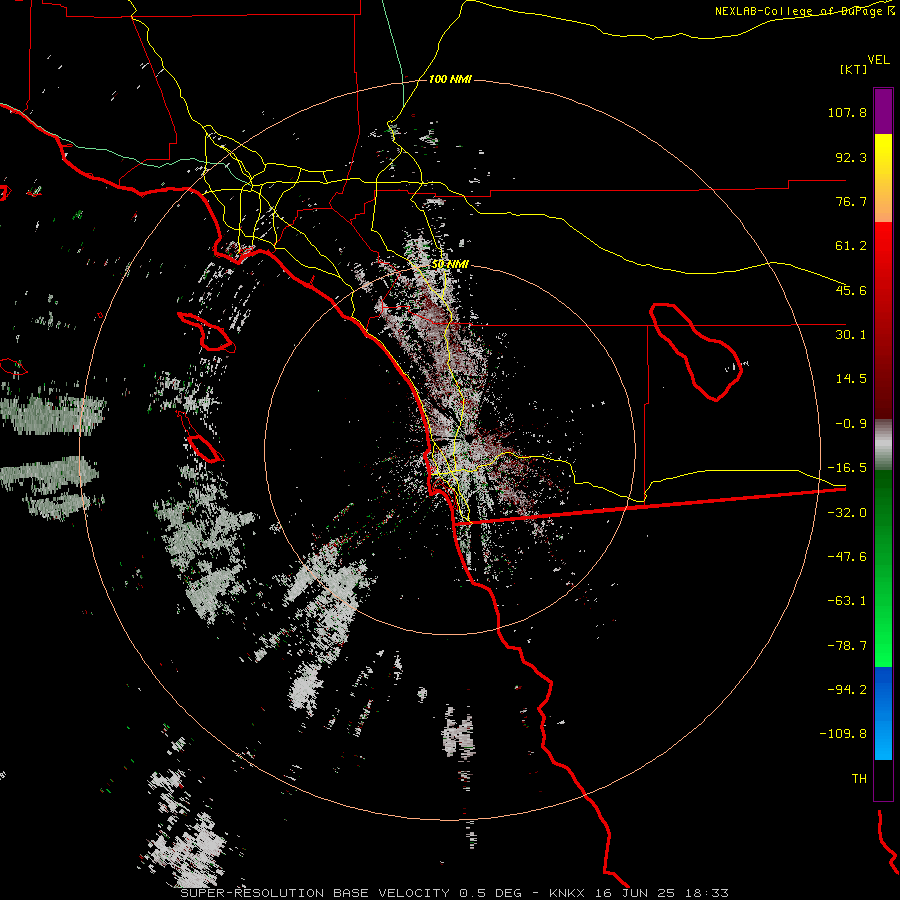Select the -78.7 velocity scale value
Image resolution: width=900 pixels, height=900 pixels.
pos(847,646)
